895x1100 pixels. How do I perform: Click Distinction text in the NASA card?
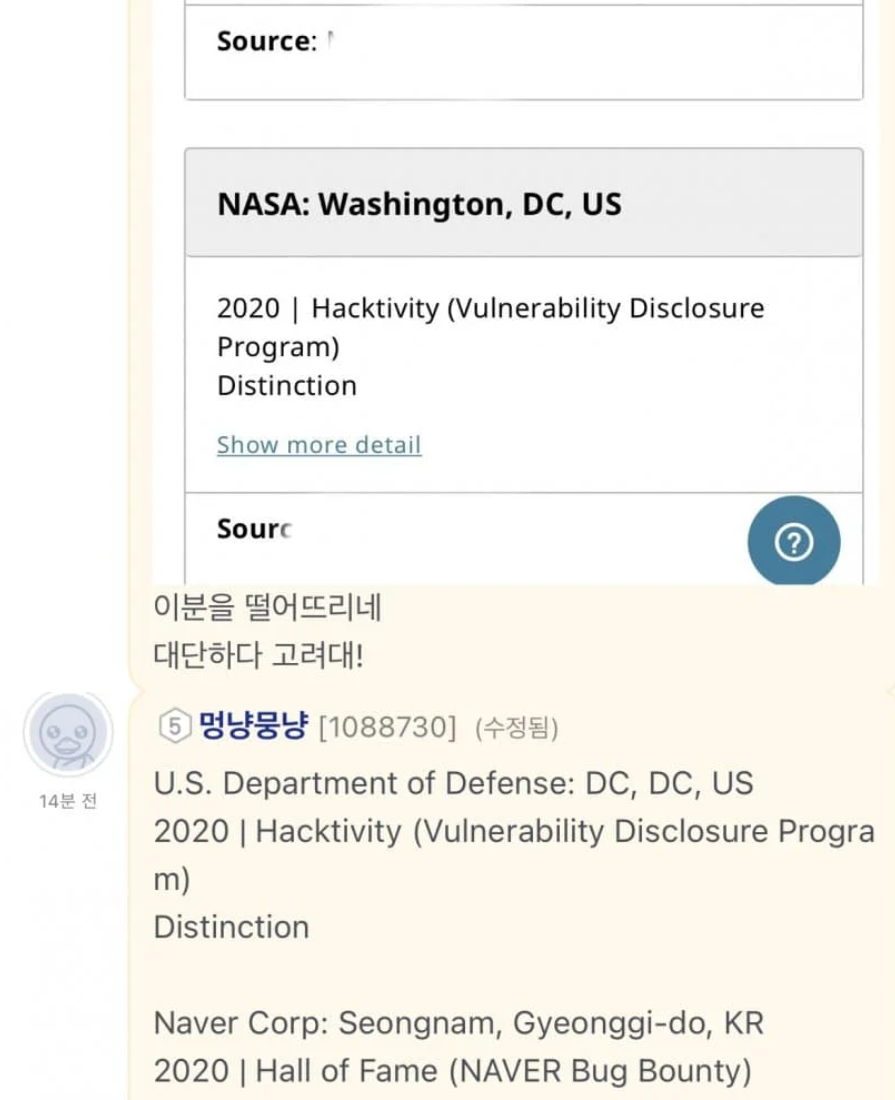[287, 386]
